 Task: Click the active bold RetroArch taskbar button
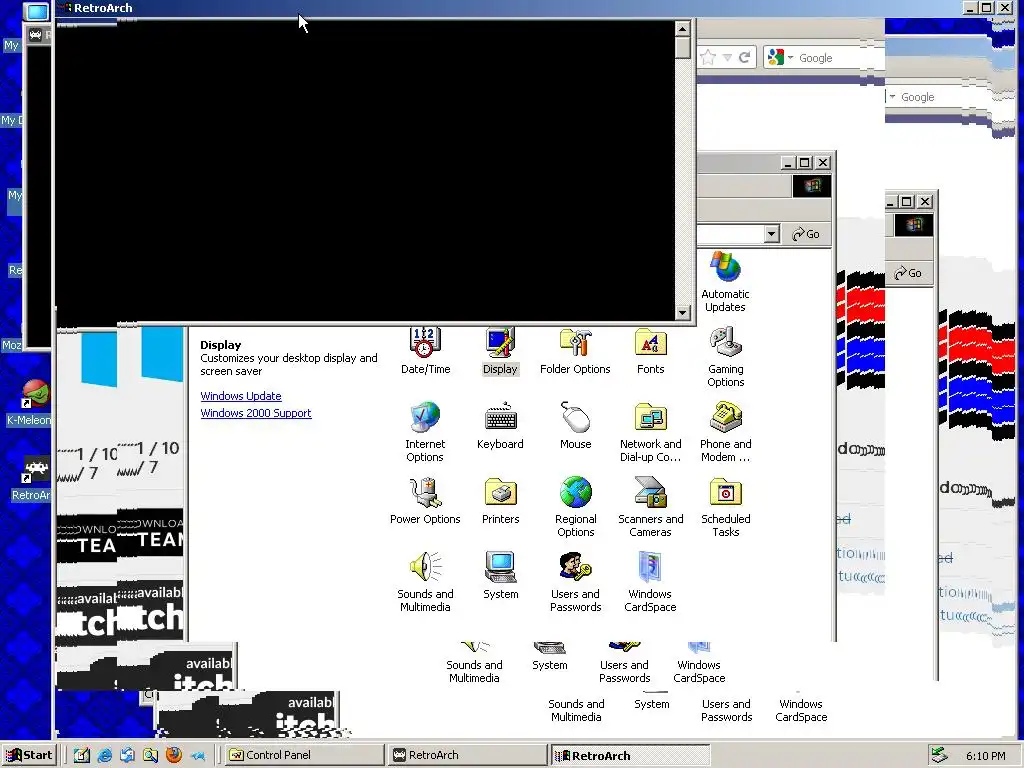630,755
